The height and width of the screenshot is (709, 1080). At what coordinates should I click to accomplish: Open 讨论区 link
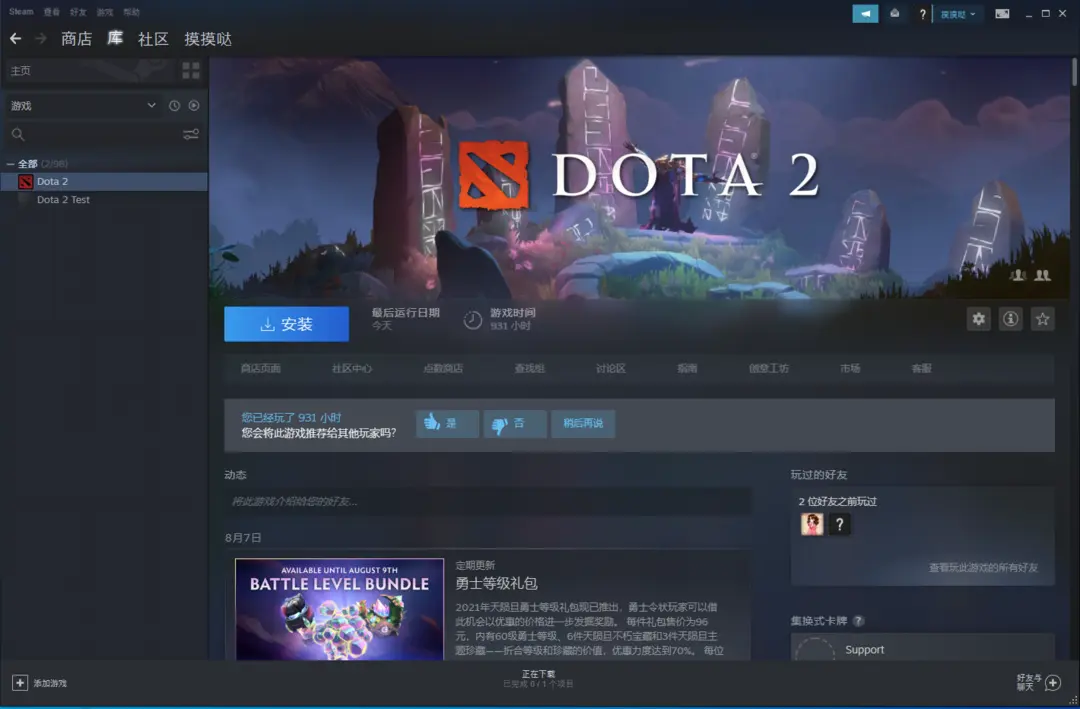click(611, 369)
